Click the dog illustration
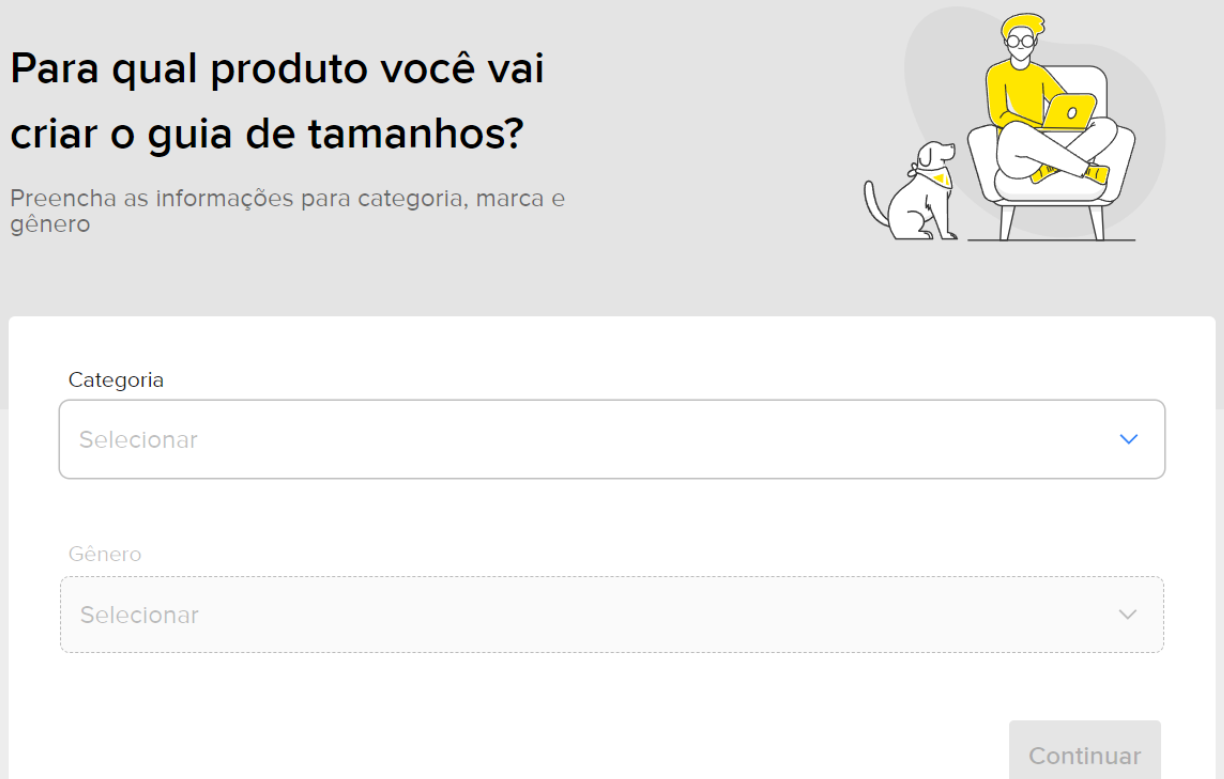Viewport: 1224px width, 779px height. click(910, 191)
